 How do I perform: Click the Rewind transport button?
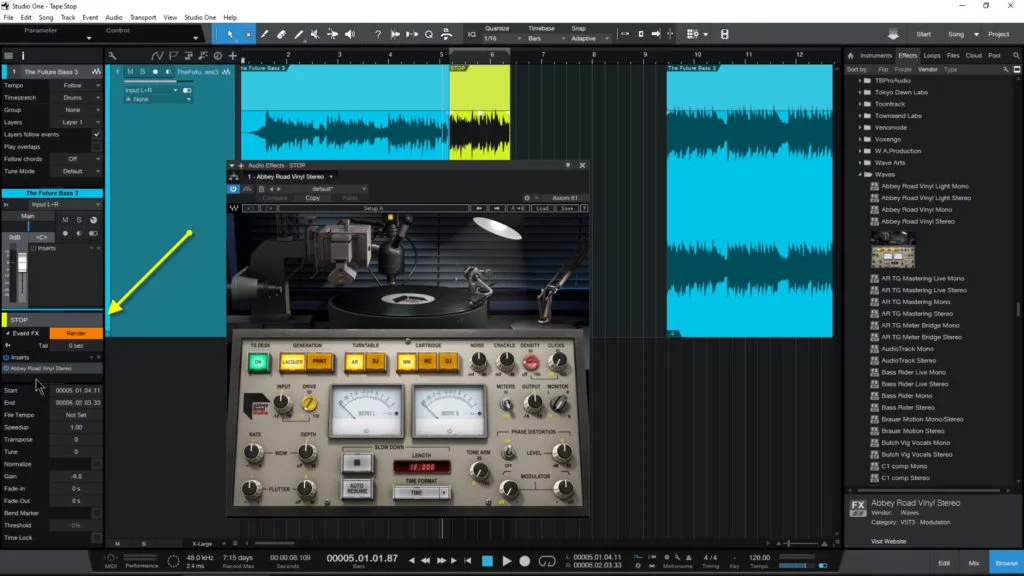(425, 560)
